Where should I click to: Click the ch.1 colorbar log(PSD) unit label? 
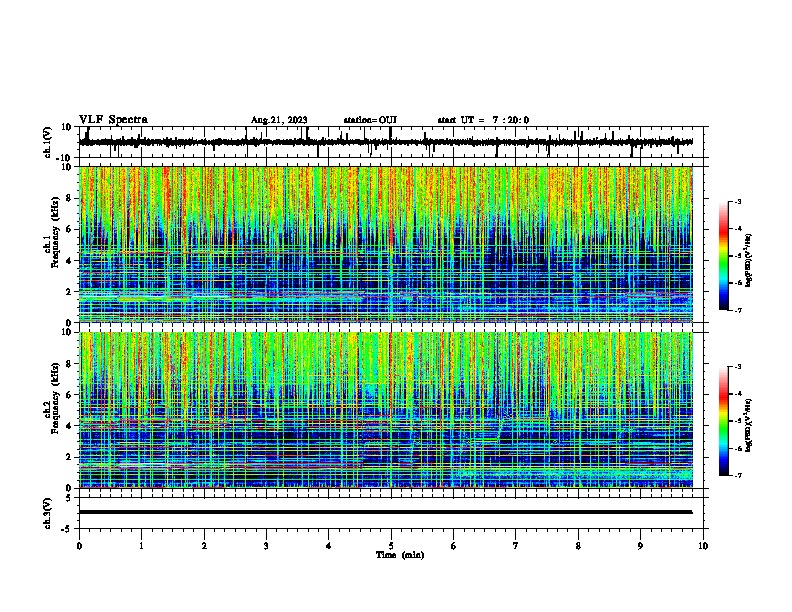[749, 261]
